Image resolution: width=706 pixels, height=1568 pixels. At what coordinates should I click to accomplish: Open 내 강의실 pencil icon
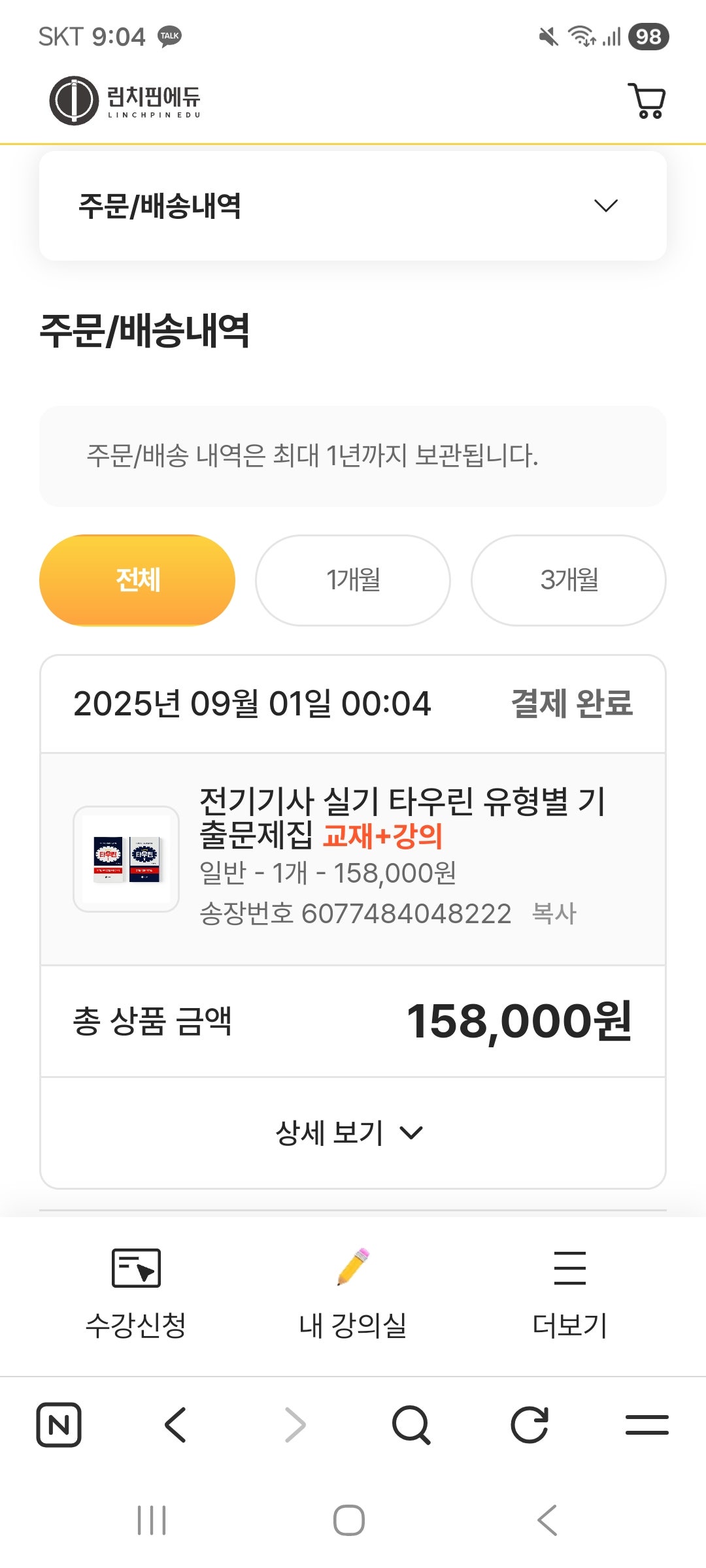pyautogui.click(x=353, y=1267)
